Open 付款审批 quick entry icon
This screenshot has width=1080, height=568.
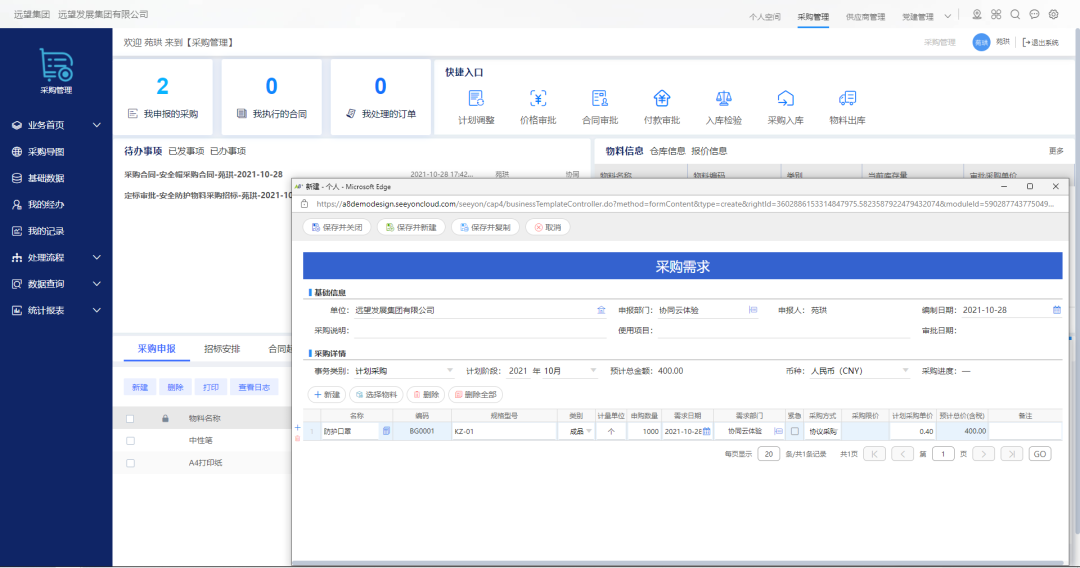tap(662, 98)
